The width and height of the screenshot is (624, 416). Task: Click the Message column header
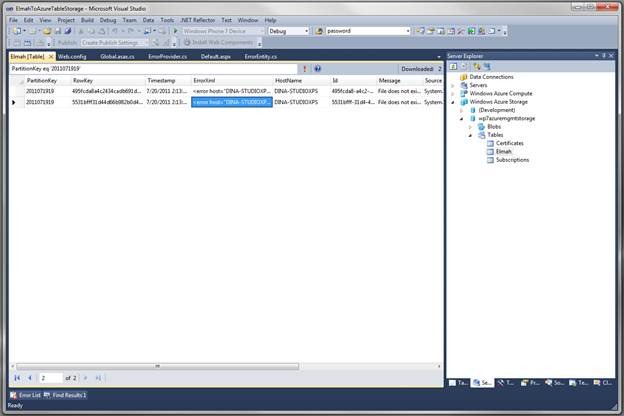(x=399, y=81)
